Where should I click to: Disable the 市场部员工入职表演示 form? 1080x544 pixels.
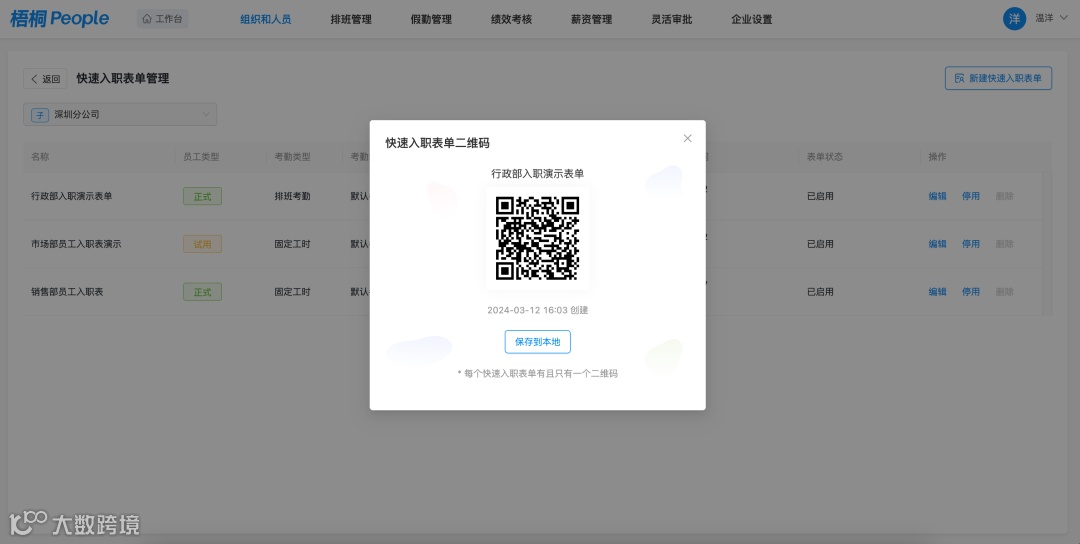pos(970,244)
